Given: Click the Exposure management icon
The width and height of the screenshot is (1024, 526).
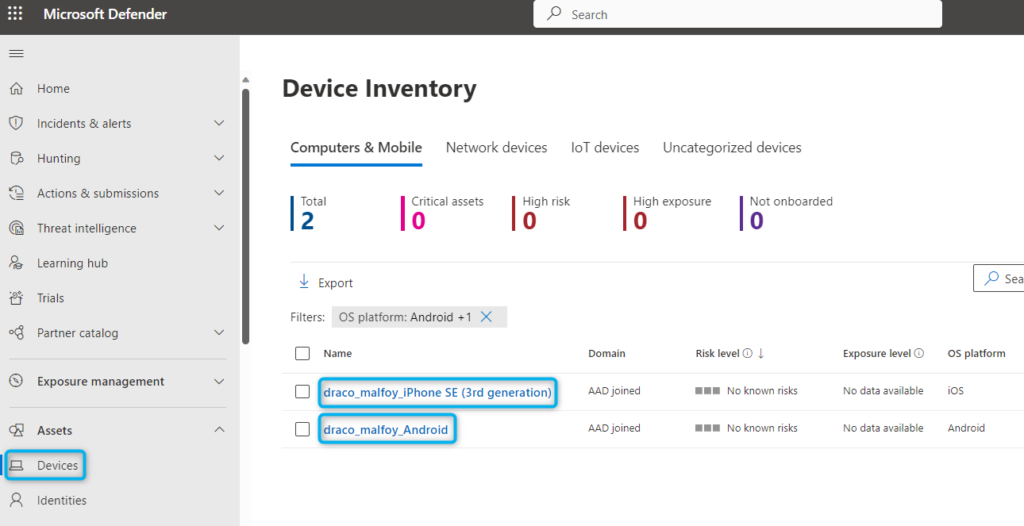Looking at the screenshot, I should pyautogui.click(x=16, y=381).
